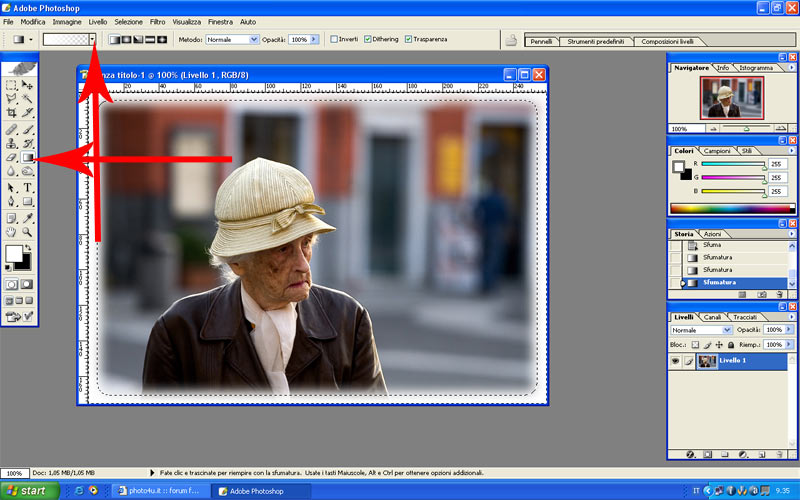Switch to the Campioni tab
The image size is (800, 500).
(x=717, y=151)
